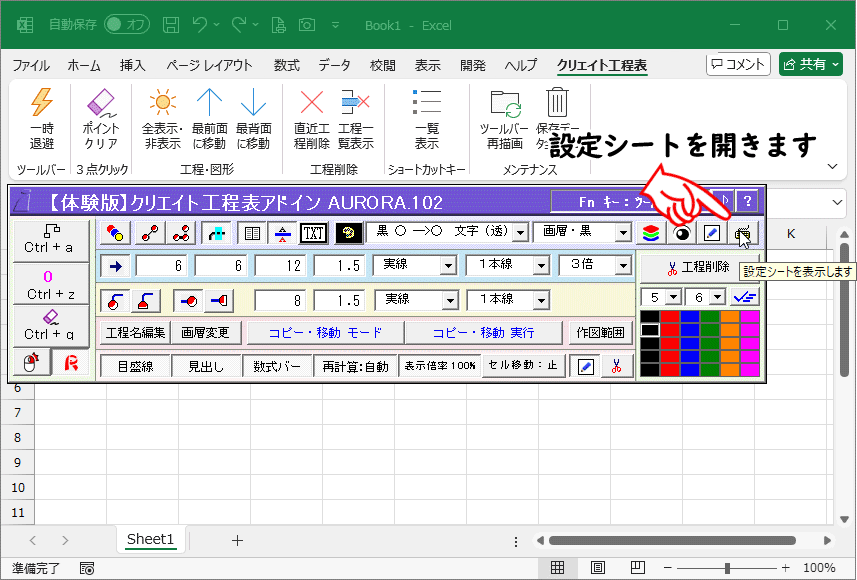Collapse the ribbon with the chevron
The width and height of the screenshot is (857, 580).
(x=832, y=166)
